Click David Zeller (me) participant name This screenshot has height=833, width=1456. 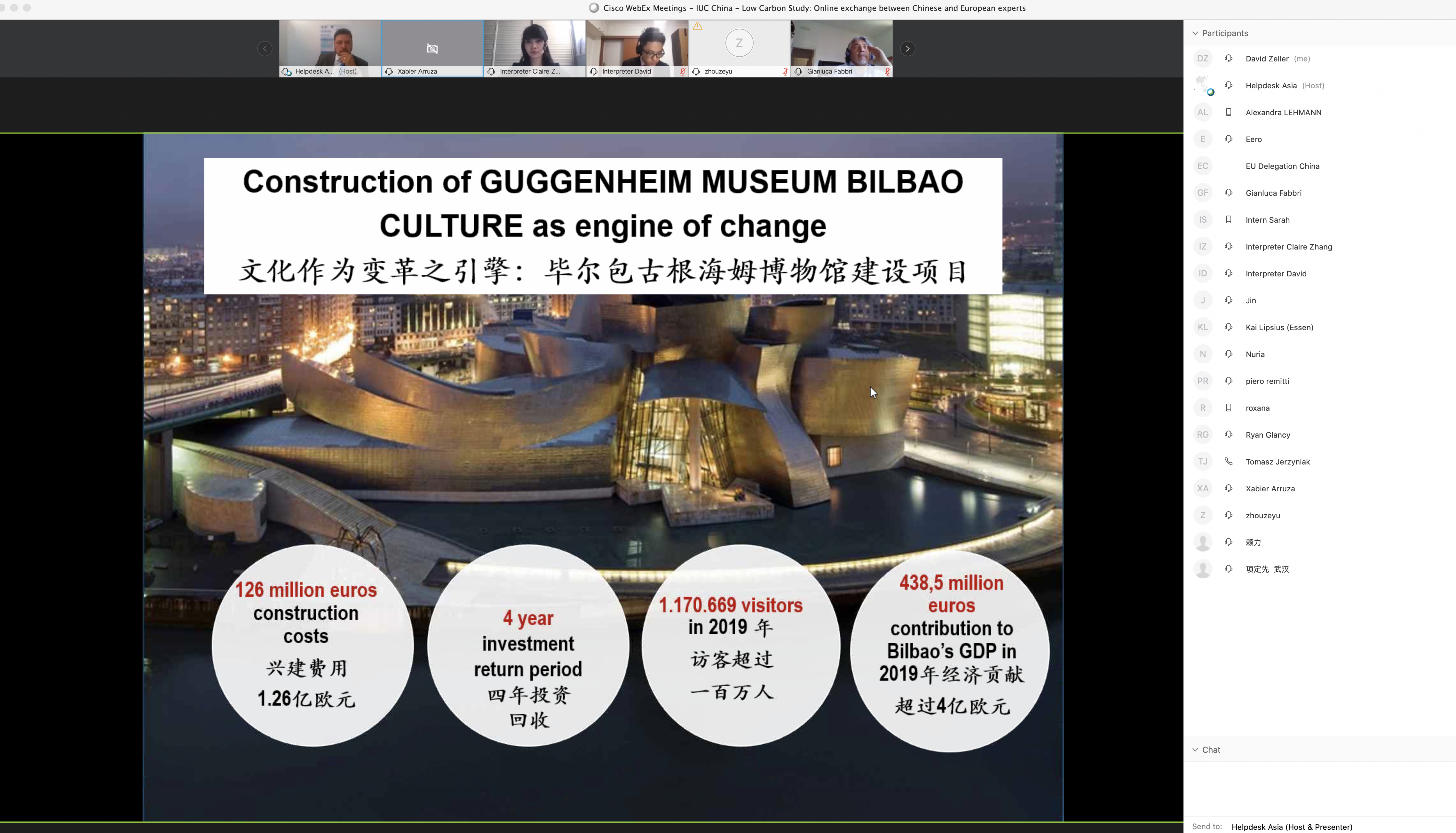pyautogui.click(x=1267, y=58)
